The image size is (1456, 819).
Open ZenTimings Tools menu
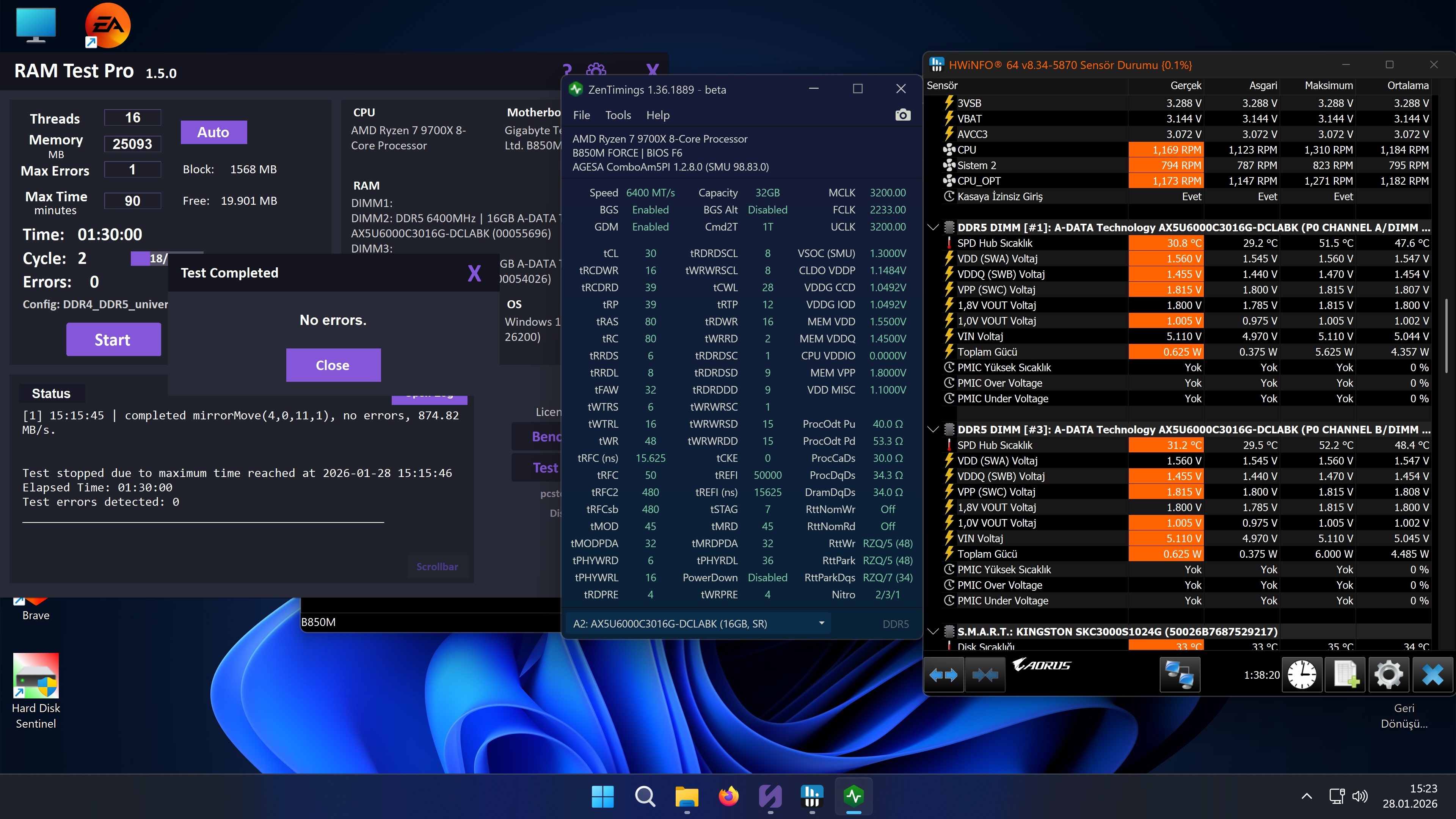pyautogui.click(x=618, y=115)
